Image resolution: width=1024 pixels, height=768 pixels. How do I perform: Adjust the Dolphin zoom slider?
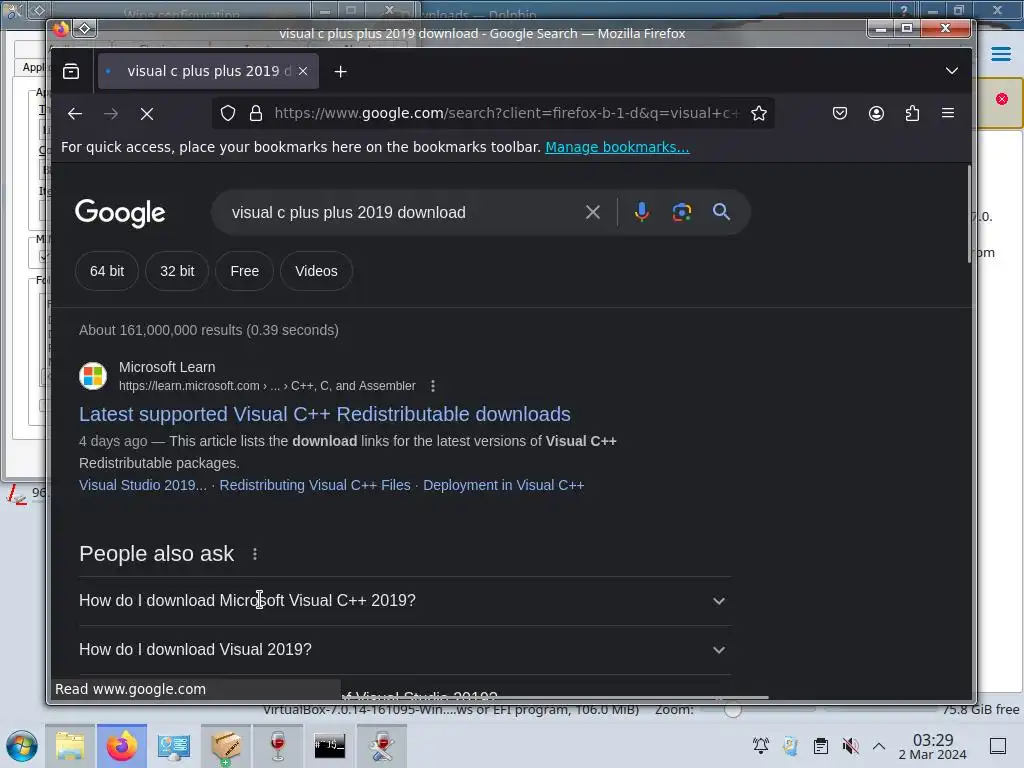733,711
